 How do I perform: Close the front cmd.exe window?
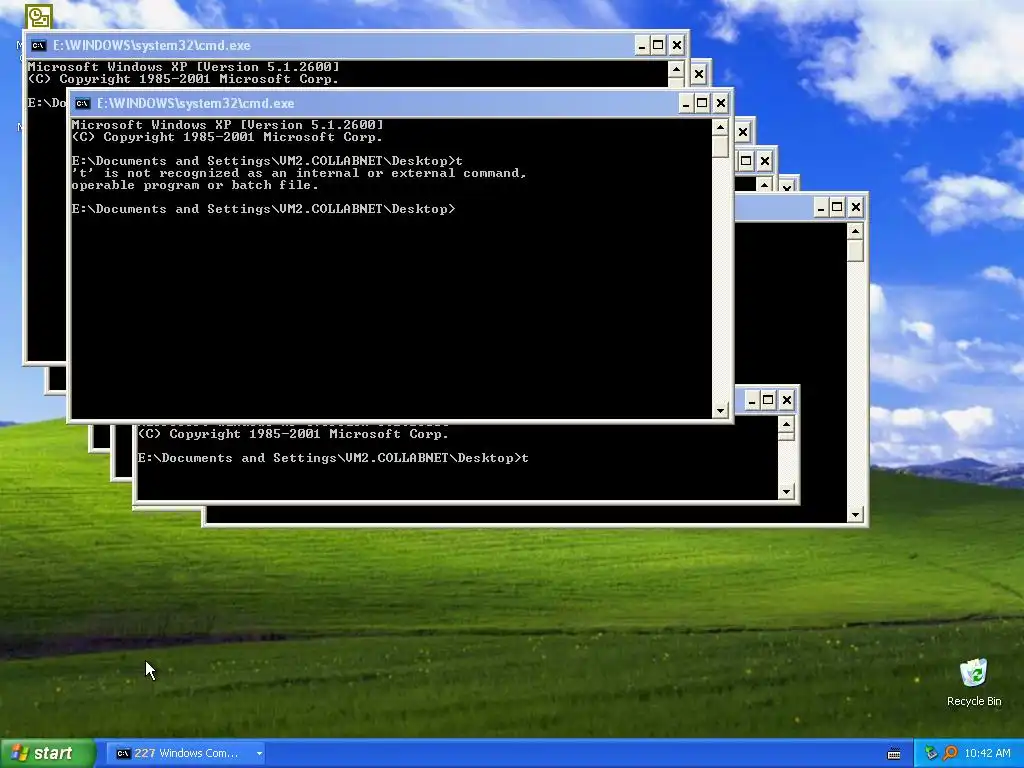pyautogui.click(x=720, y=103)
